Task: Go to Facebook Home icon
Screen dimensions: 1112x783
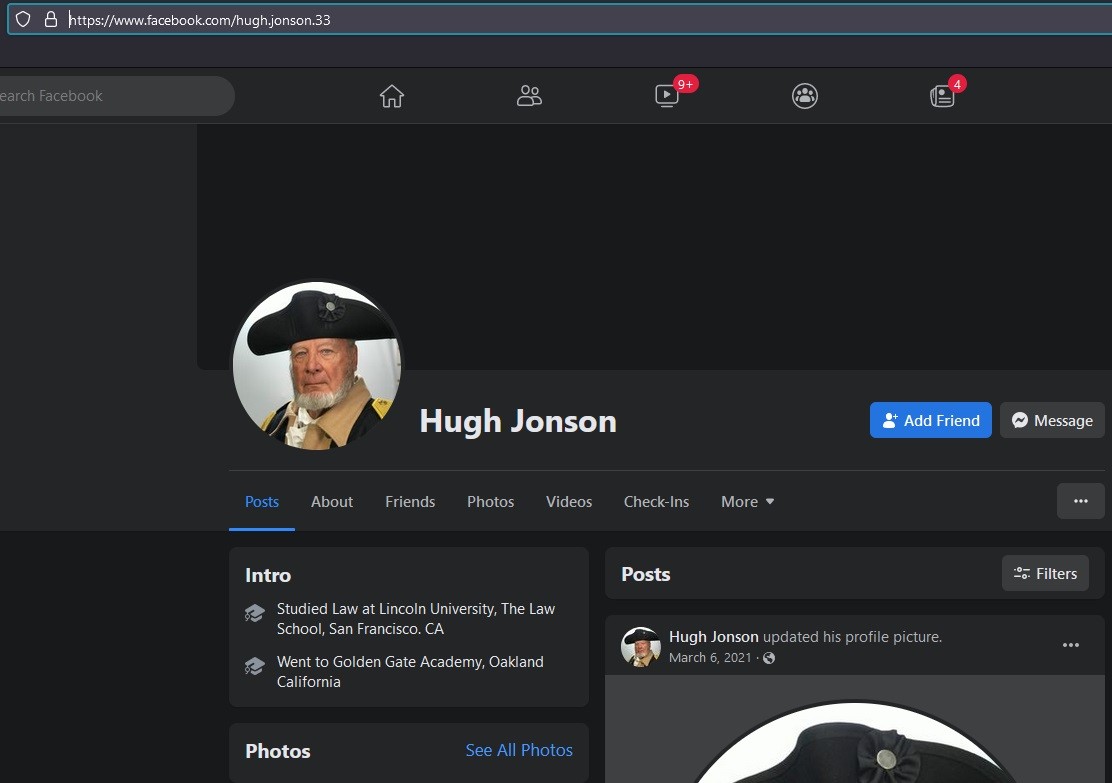Action: pyautogui.click(x=392, y=96)
